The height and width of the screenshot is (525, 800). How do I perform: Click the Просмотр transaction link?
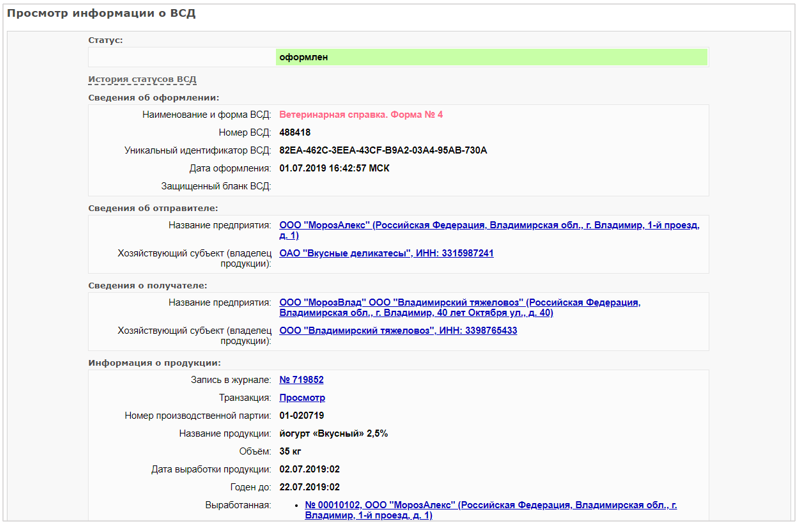(x=302, y=398)
